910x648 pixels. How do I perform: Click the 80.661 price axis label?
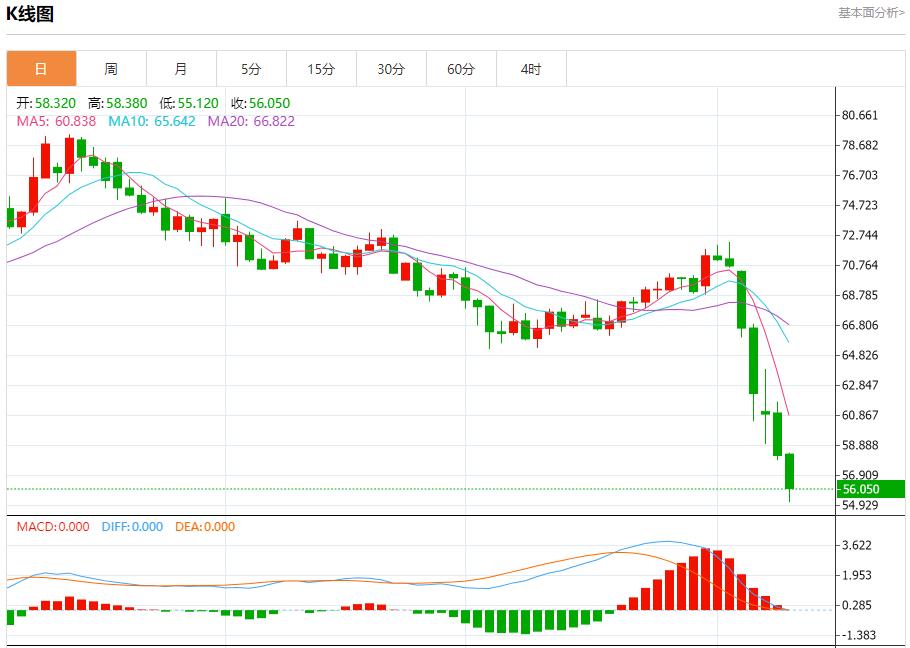pos(860,115)
